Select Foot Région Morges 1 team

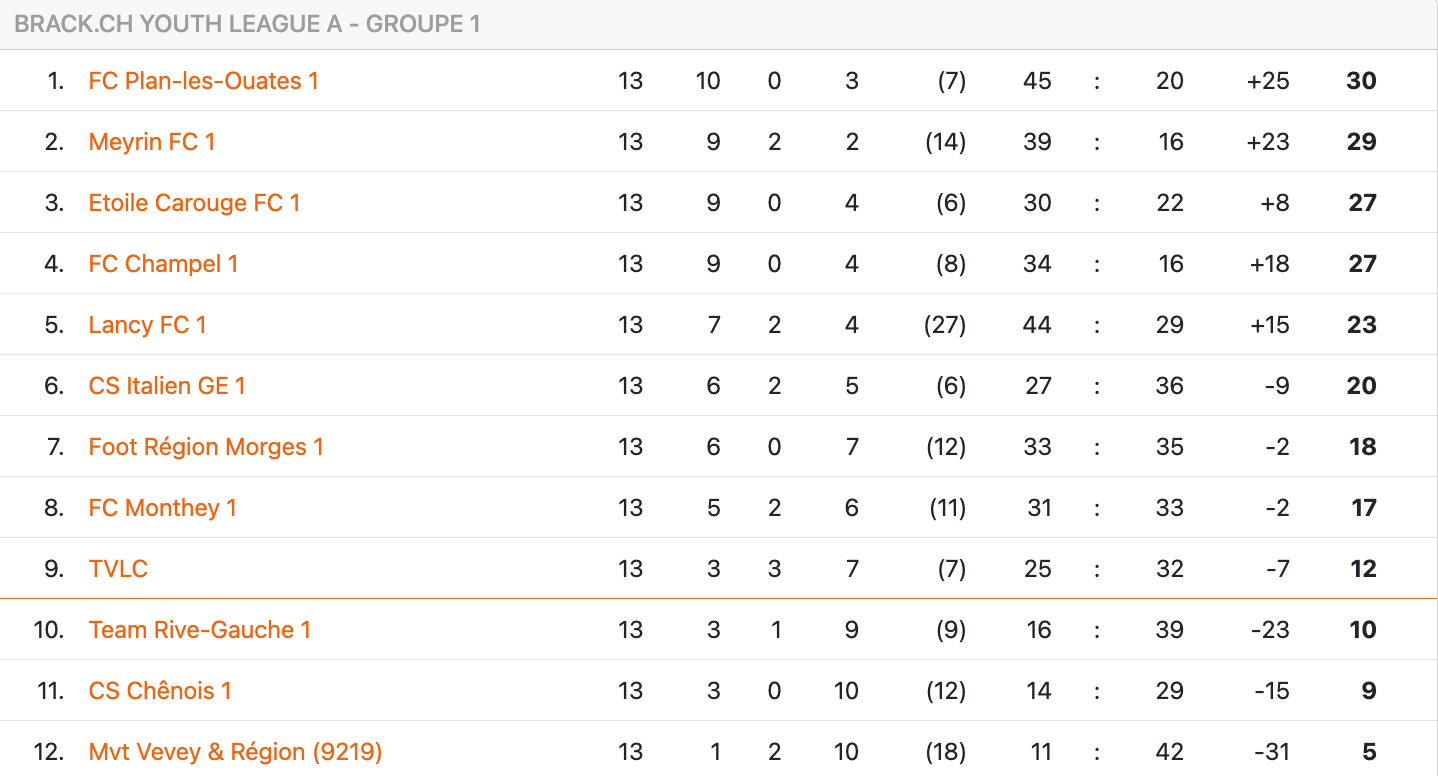(206, 447)
